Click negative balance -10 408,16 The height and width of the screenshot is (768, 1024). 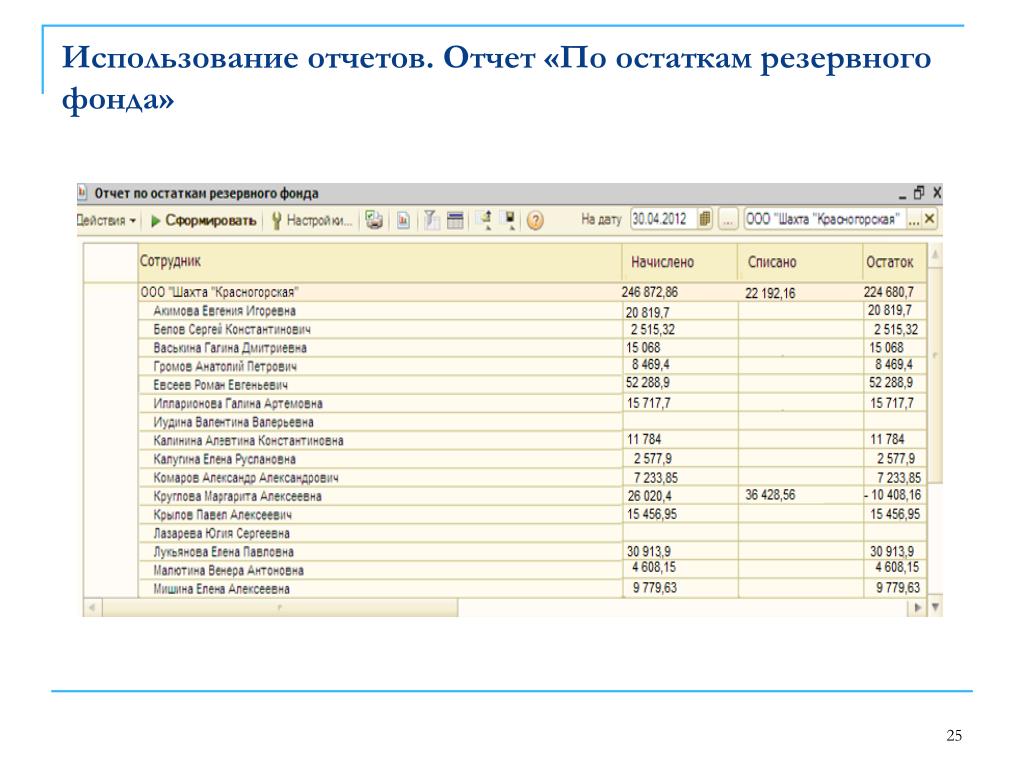click(x=893, y=495)
